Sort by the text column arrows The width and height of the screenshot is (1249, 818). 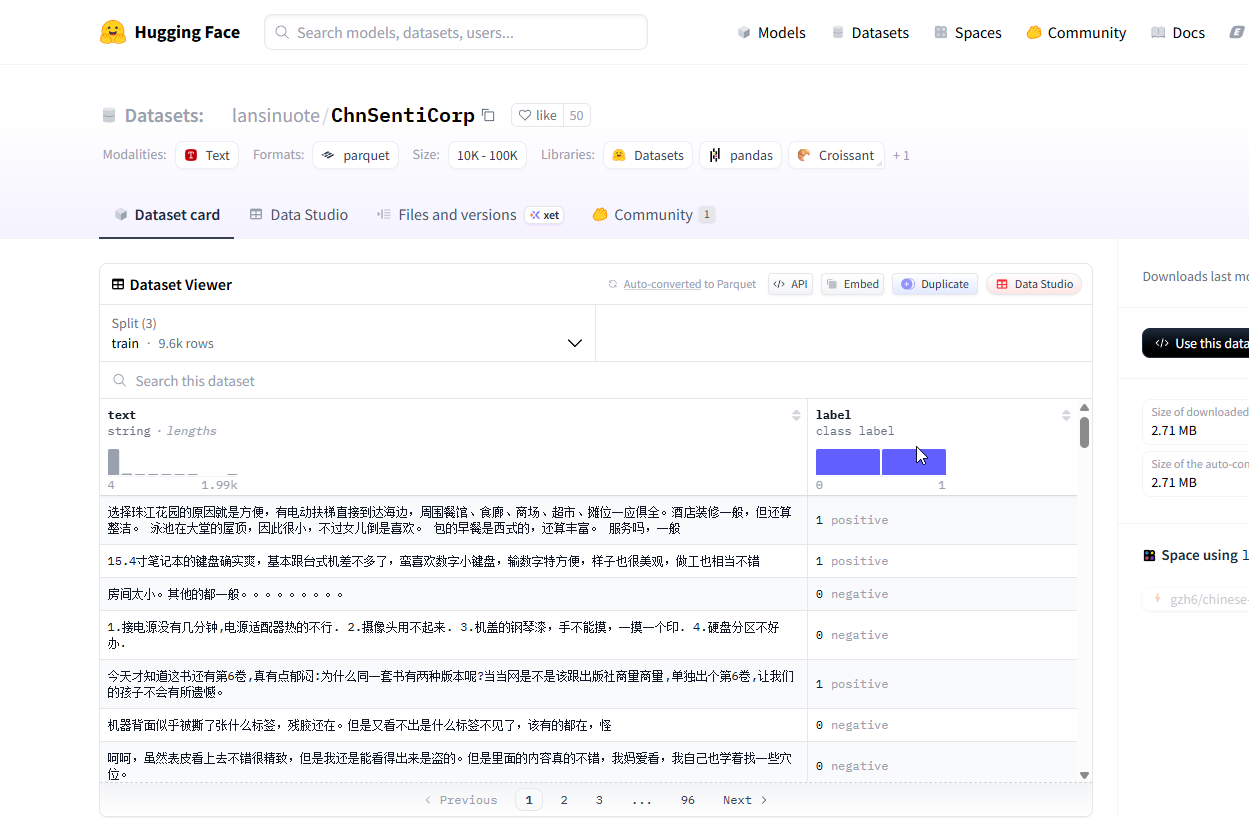click(x=796, y=415)
